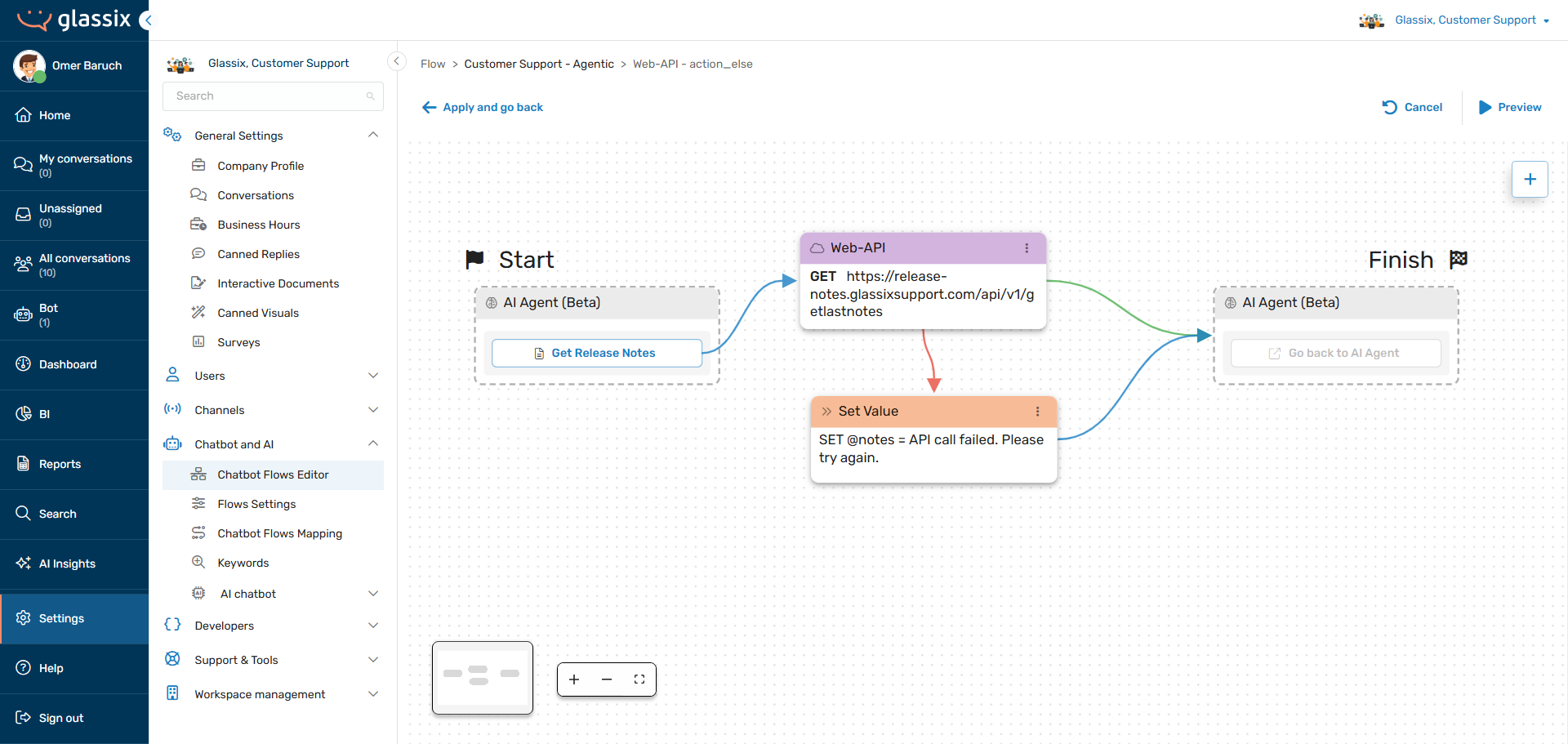Click the Preview button
The image size is (1568, 744).
(1510, 107)
